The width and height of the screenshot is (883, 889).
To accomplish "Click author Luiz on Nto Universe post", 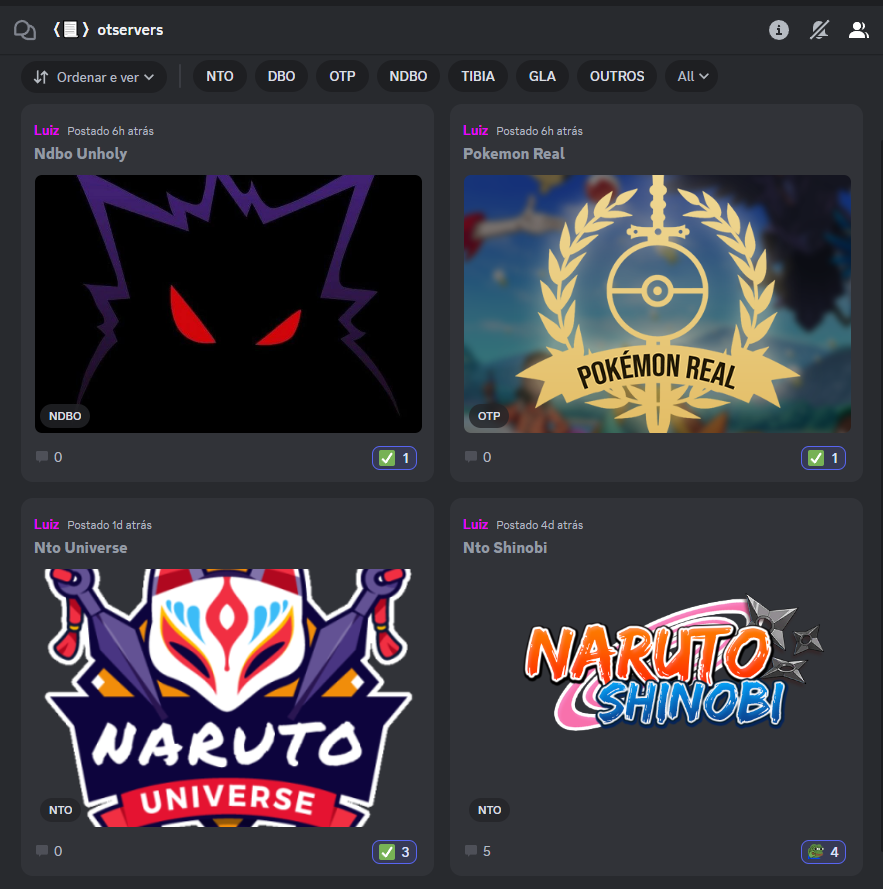I will coord(47,524).
